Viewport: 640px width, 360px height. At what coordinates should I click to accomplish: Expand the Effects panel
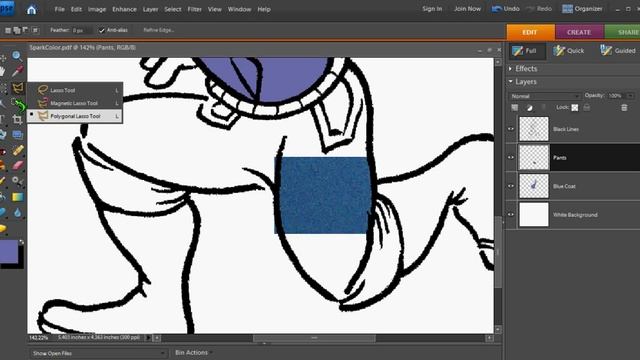pos(511,69)
